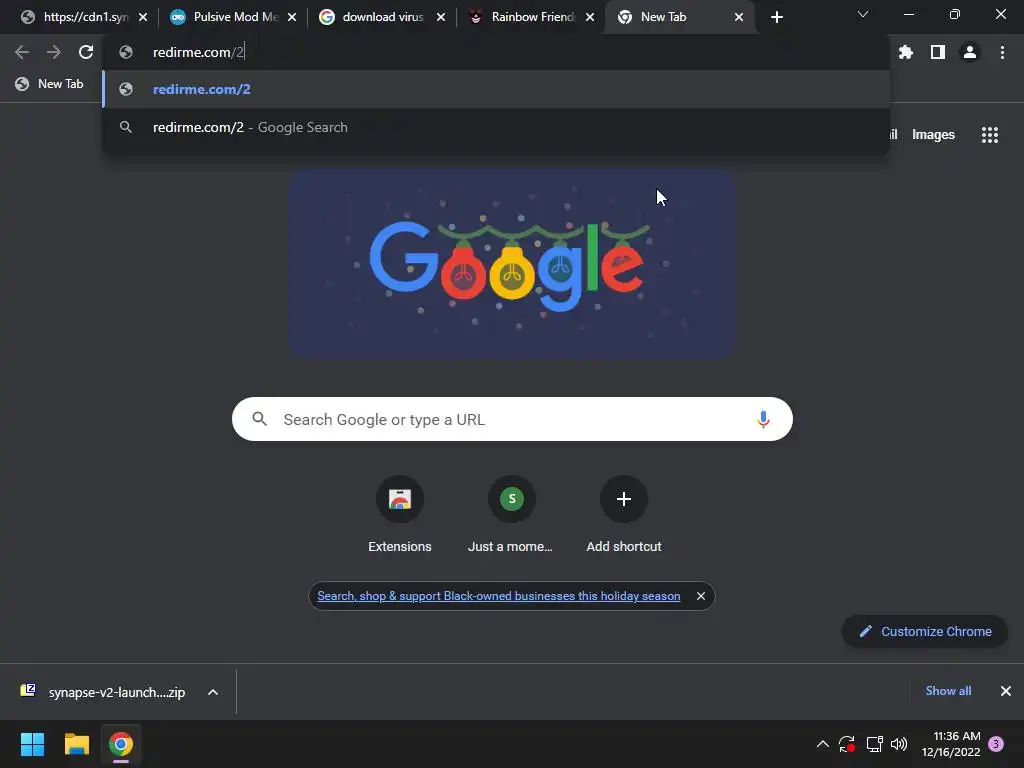Close the download virus tab
1024x768 pixels.
tap(441, 17)
